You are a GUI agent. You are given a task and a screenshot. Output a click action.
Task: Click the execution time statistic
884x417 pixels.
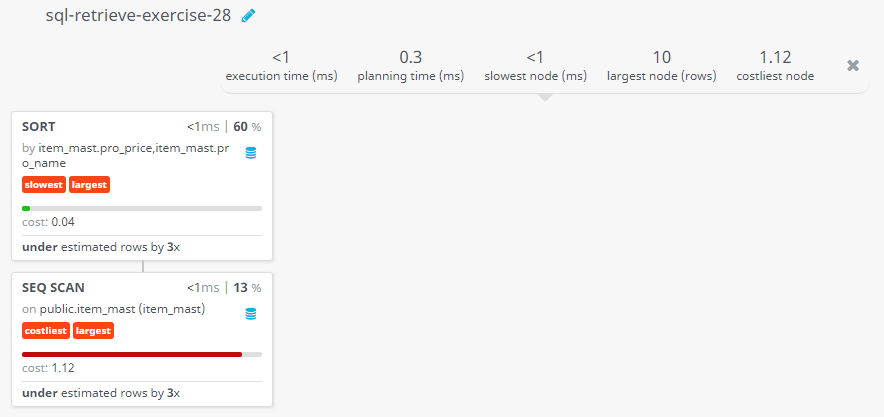pyautogui.click(x=281, y=66)
